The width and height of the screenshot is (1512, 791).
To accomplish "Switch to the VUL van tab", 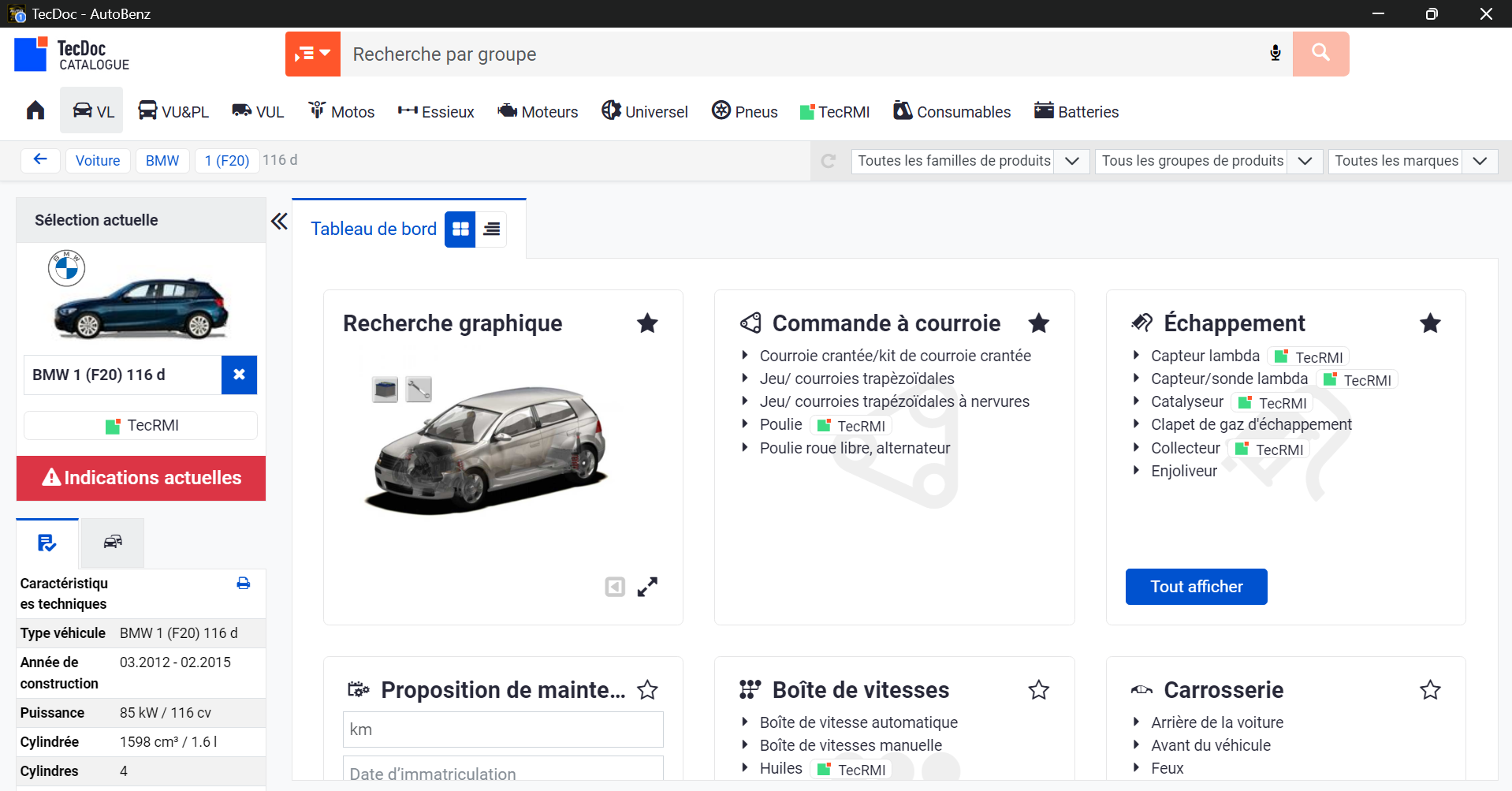I will click(x=258, y=111).
